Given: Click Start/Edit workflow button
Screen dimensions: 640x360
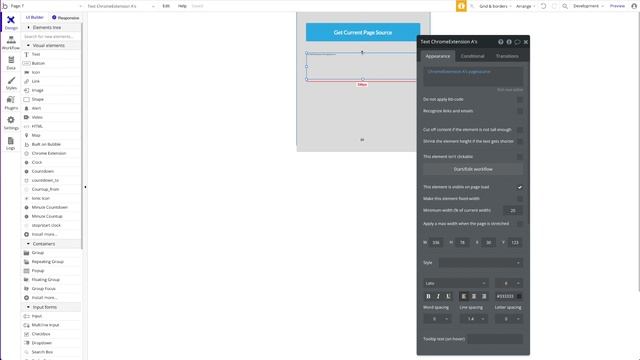Looking at the screenshot, I should coord(473,169).
